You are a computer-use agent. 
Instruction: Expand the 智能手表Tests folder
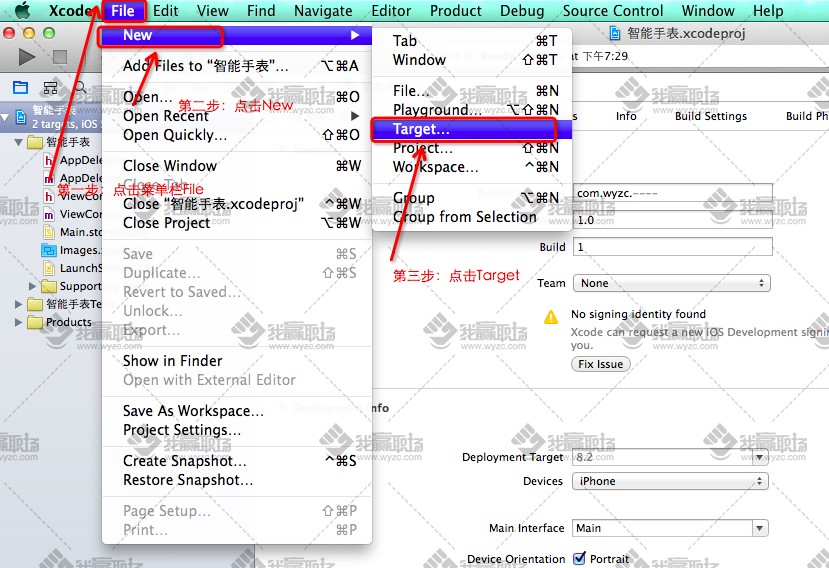pyautogui.click(x=19, y=304)
